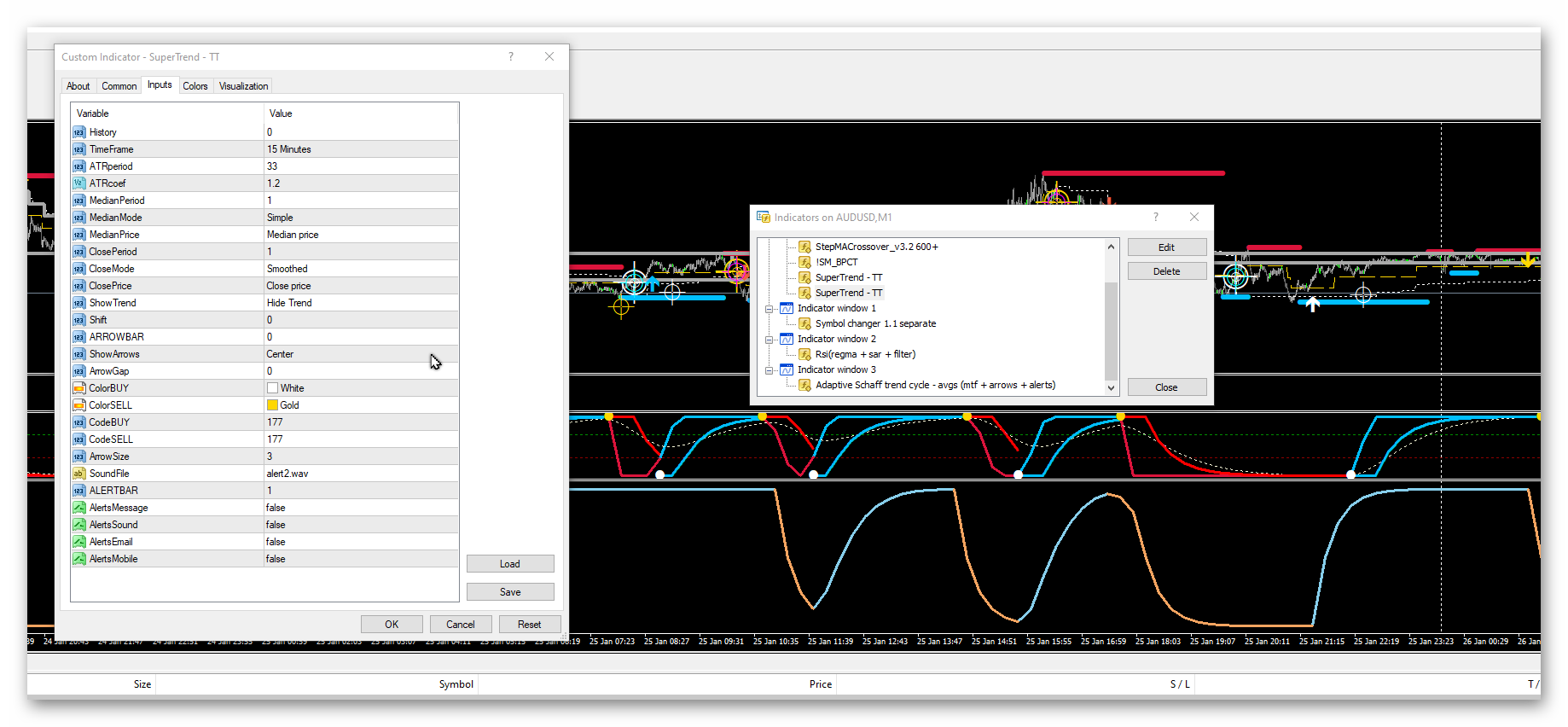The width and height of the screenshot is (1568, 727).
Task: Select the !SM_BPCT indicator icon
Action: pos(804,262)
